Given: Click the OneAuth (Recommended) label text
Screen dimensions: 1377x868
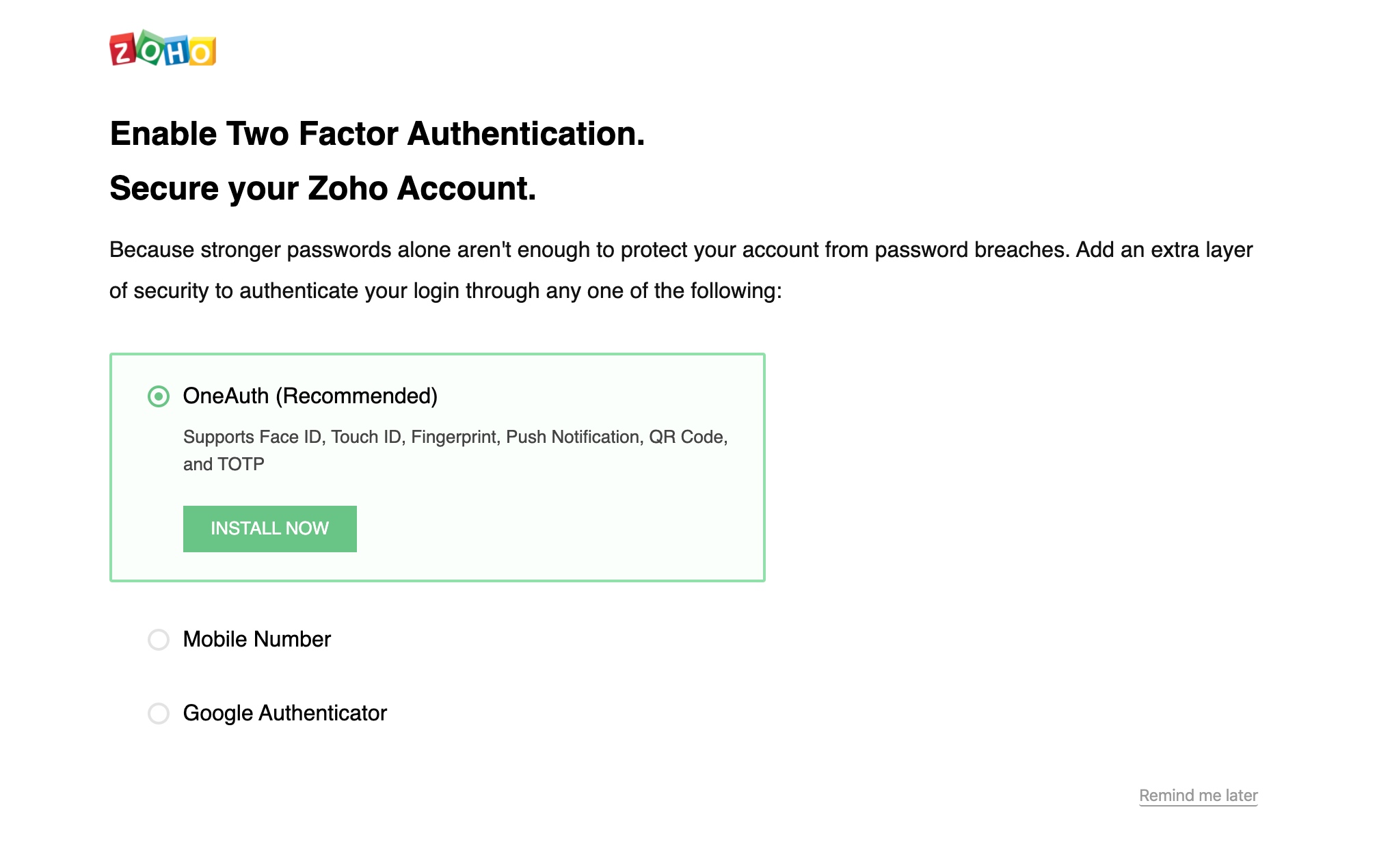Looking at the screenshot, I should 310,396.
